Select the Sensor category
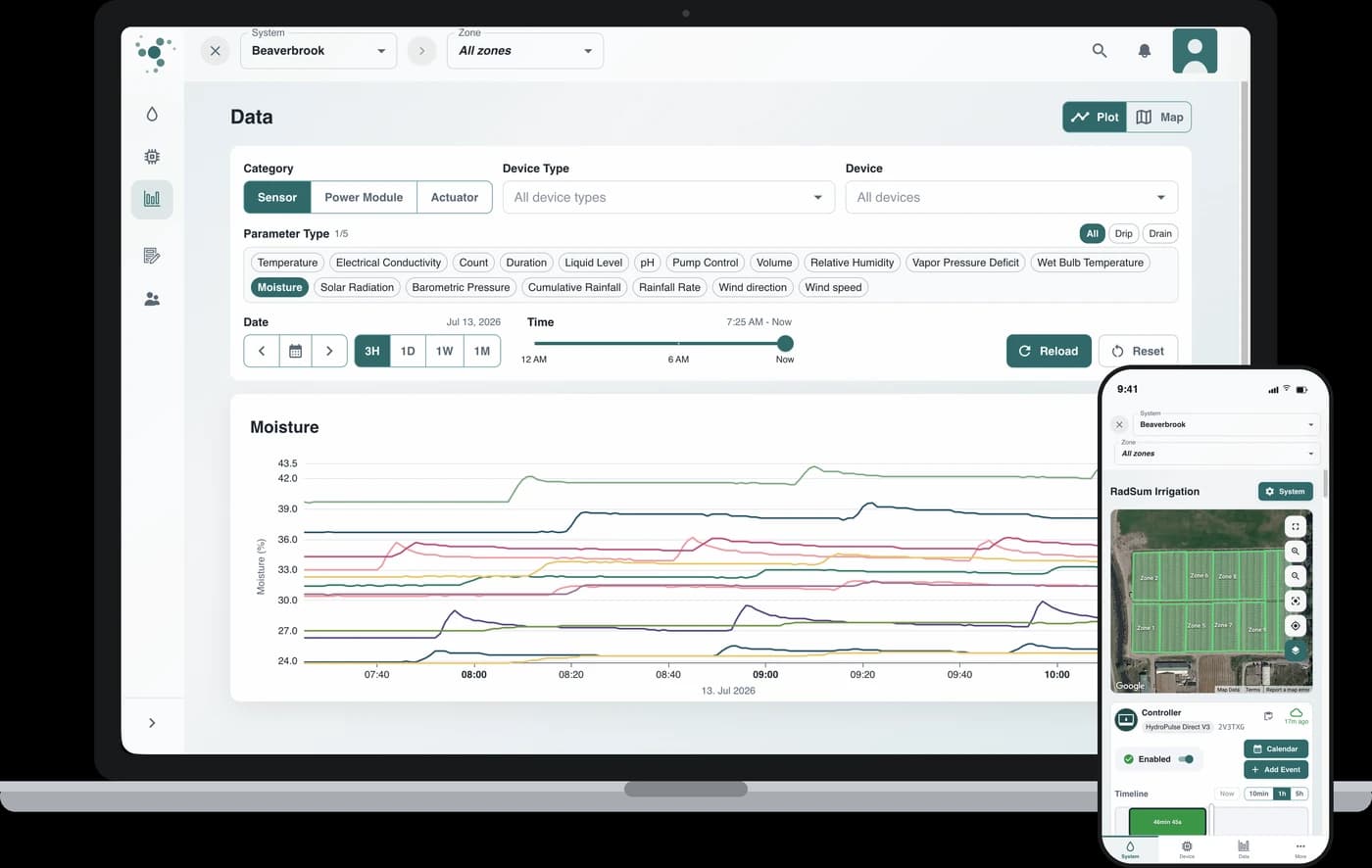This screenshot has width=1372, height=868. [x=277, y=197]
